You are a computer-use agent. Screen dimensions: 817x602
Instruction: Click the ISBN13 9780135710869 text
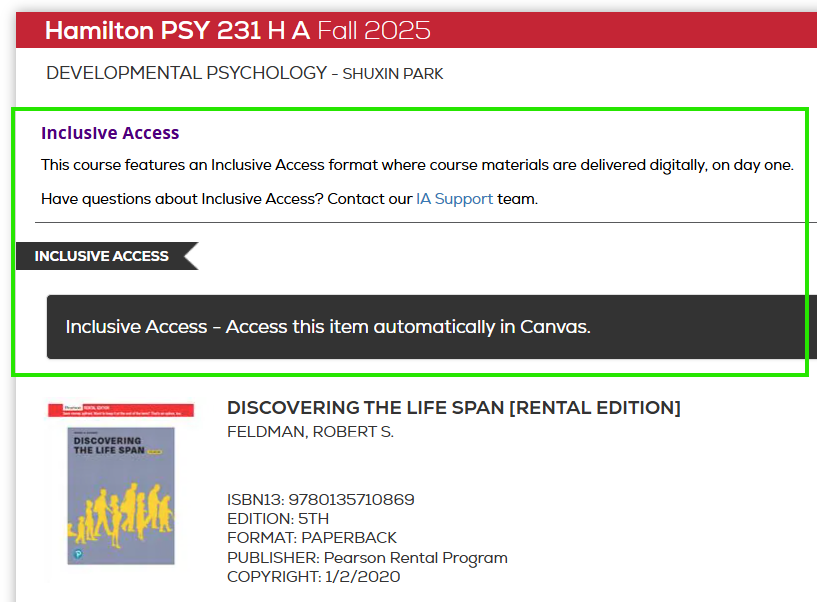(322, 499)
